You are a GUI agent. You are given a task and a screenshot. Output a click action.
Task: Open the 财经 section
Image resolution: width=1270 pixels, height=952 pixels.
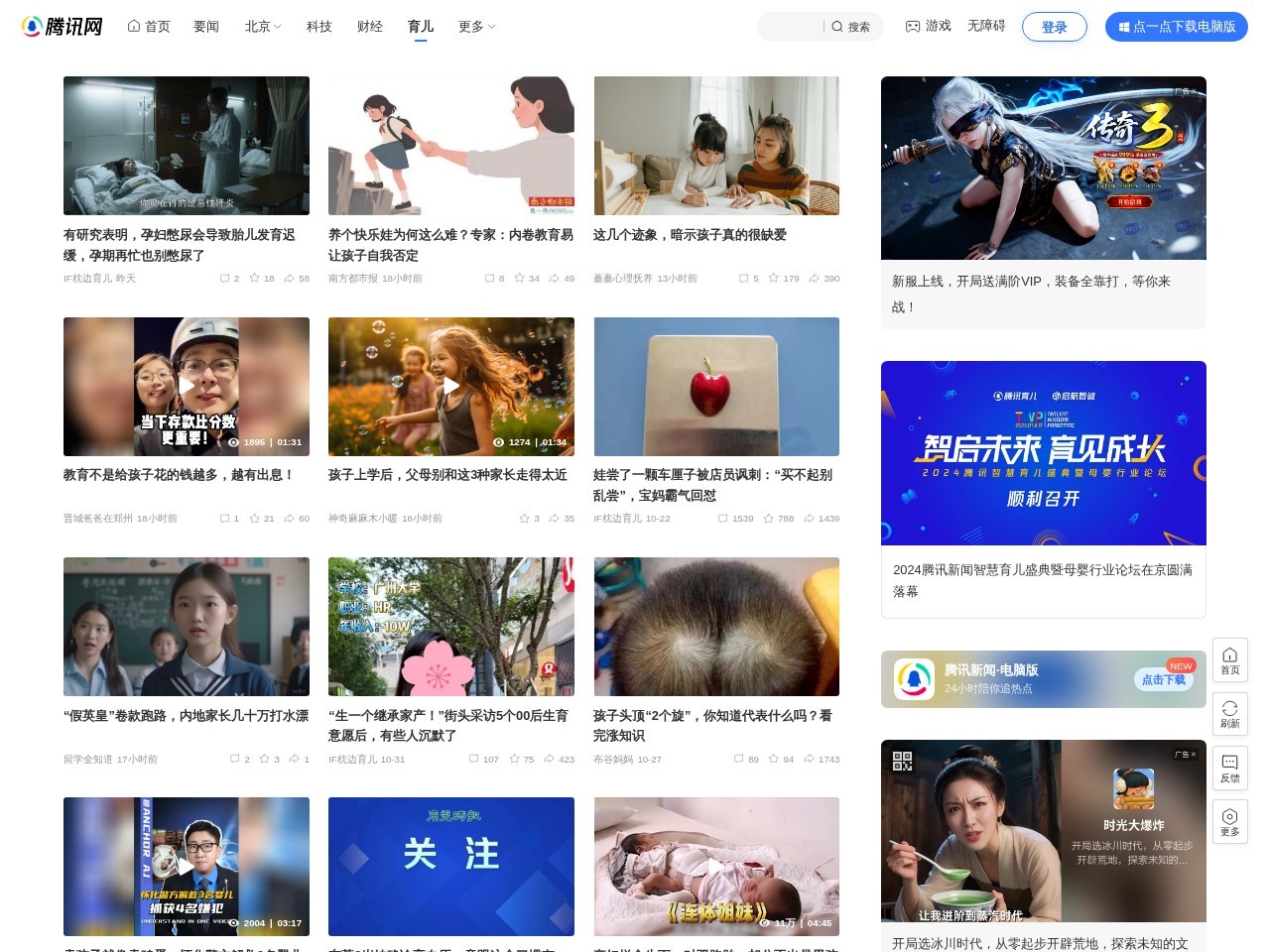[x=370, y=27]
